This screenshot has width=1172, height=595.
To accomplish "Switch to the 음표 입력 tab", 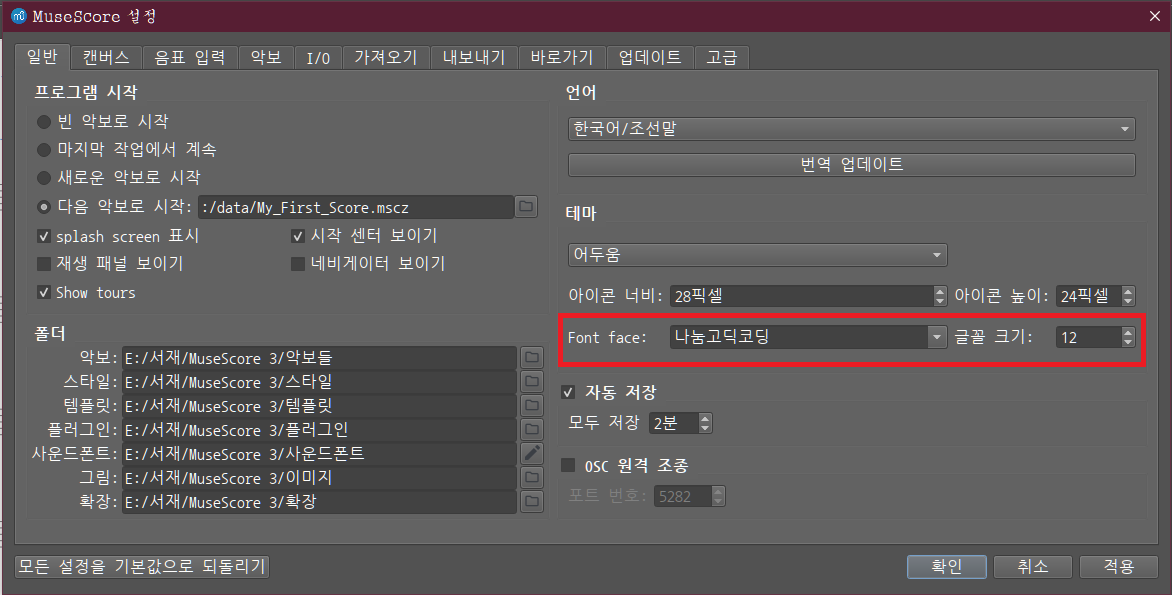I will pyautogui.click(x=190, y=58).
